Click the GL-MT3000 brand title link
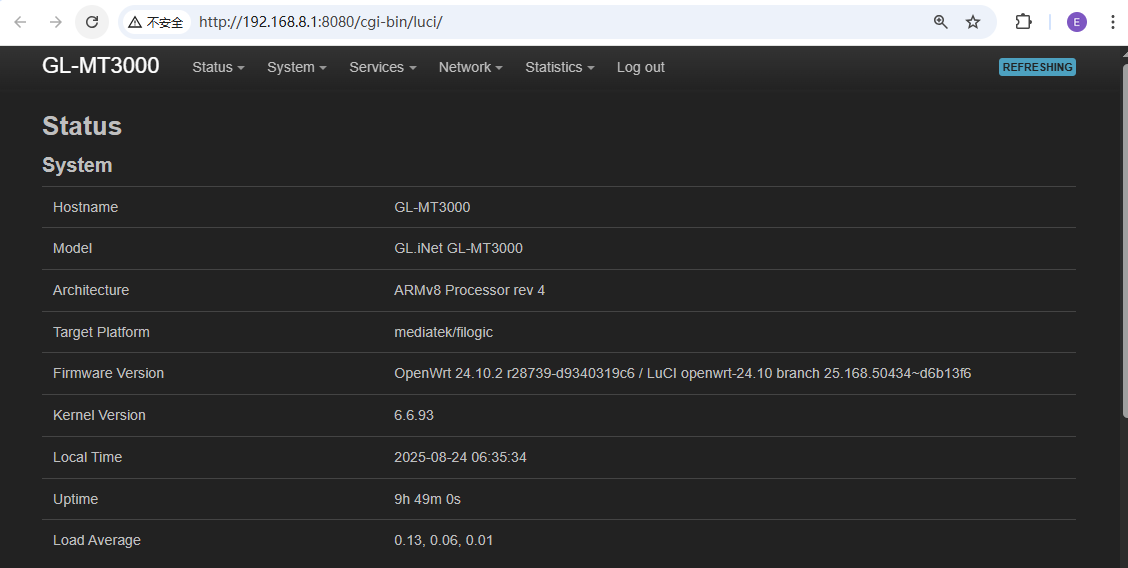This screenshot has height=568, width=1128. coord(100,66)
